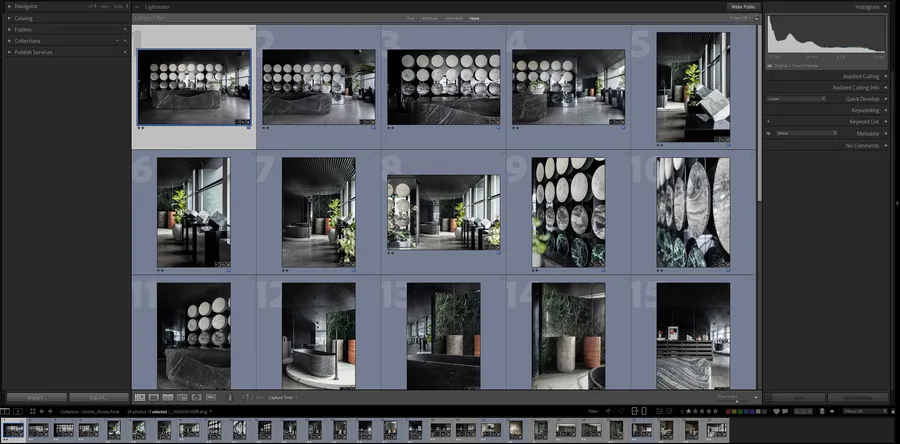Set five-star rating filter
Image resolution: width=900 pixels, height=444 pixels.
click(715, 411)
